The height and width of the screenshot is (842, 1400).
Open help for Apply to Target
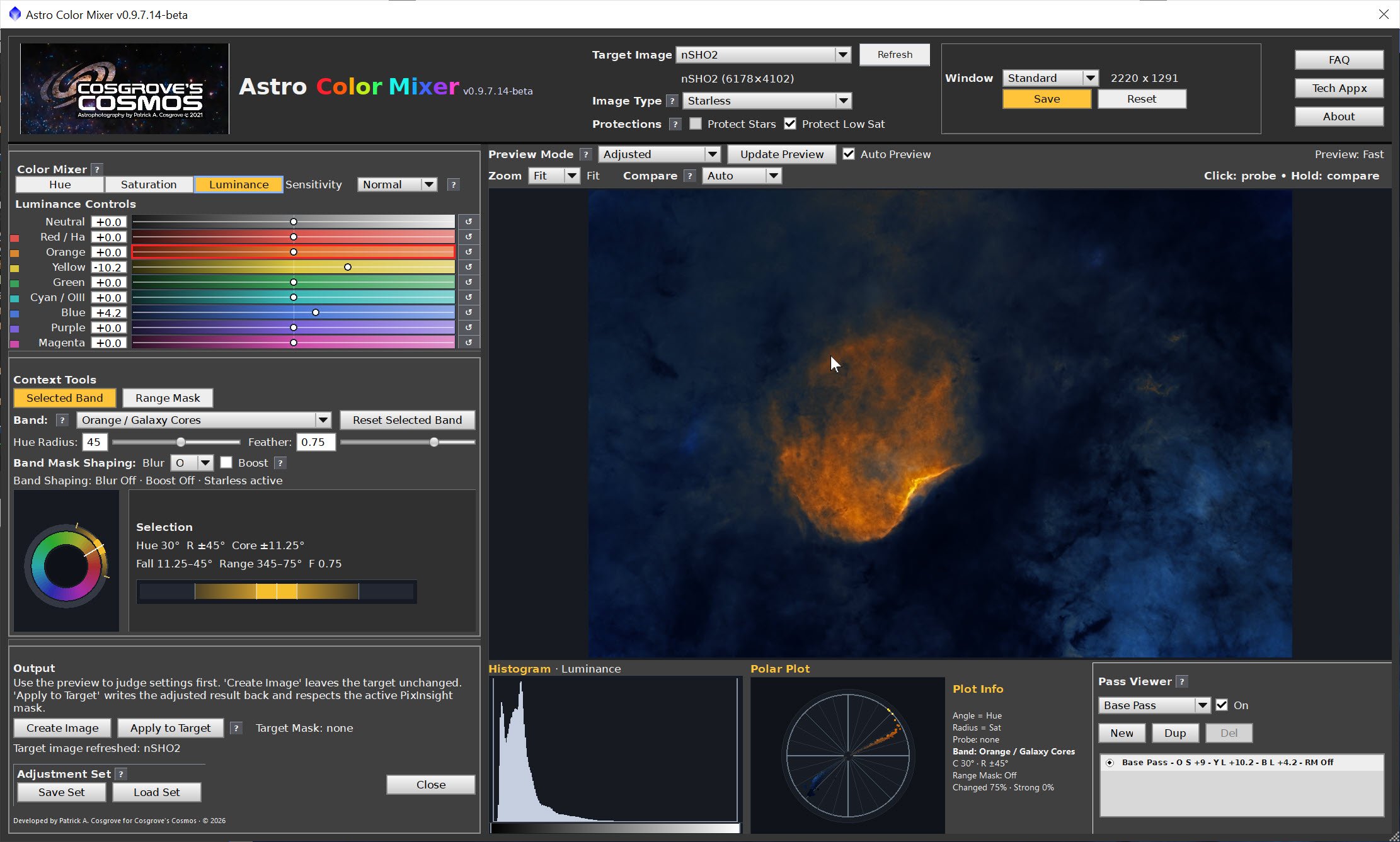tap(236, 728)
